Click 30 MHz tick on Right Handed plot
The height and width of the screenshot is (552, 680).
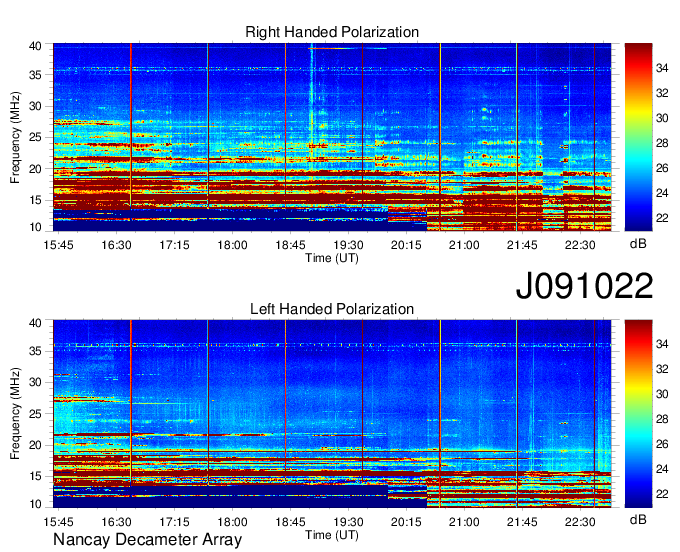35,106
